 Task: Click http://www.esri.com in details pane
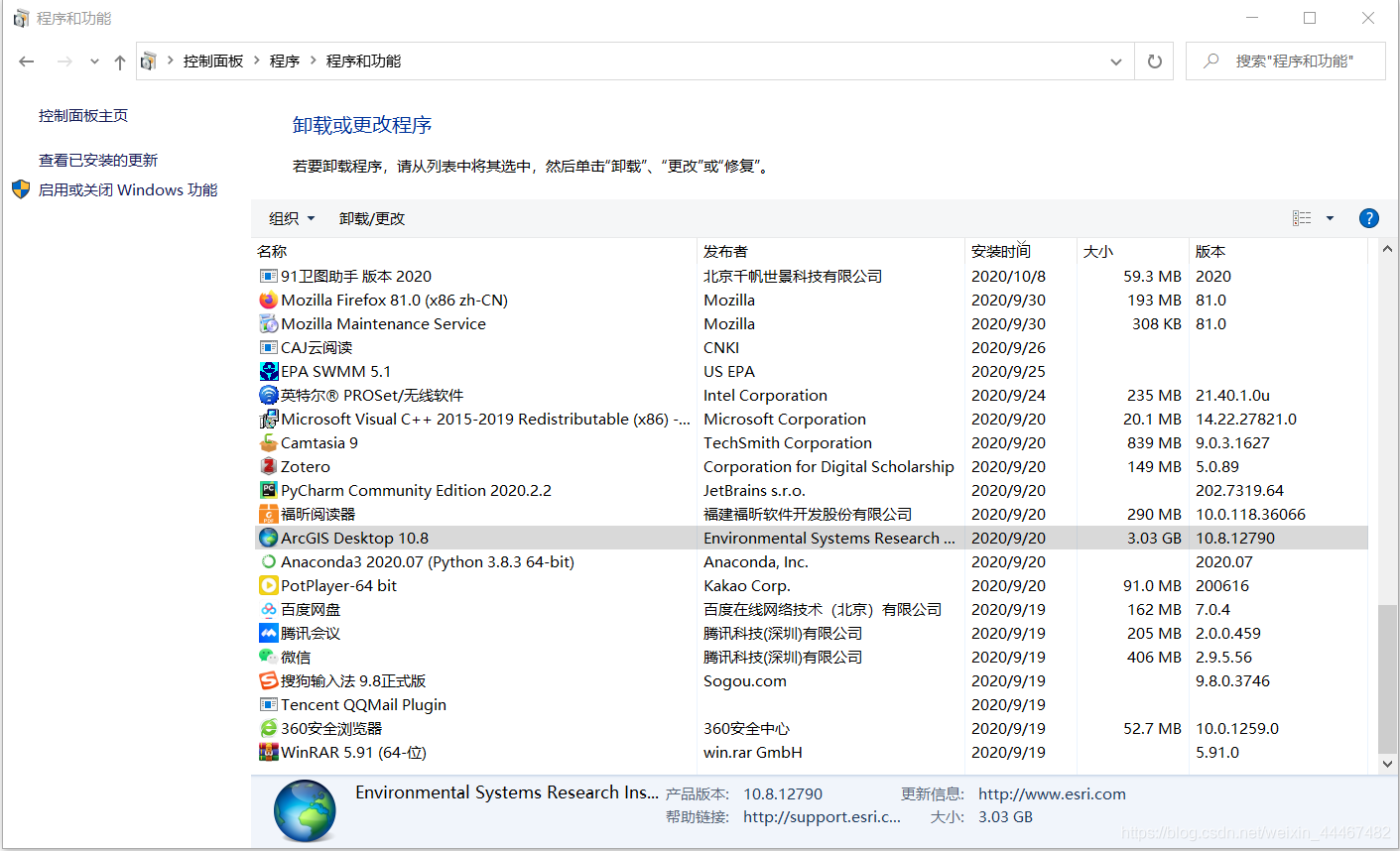tap(1052, 793)
